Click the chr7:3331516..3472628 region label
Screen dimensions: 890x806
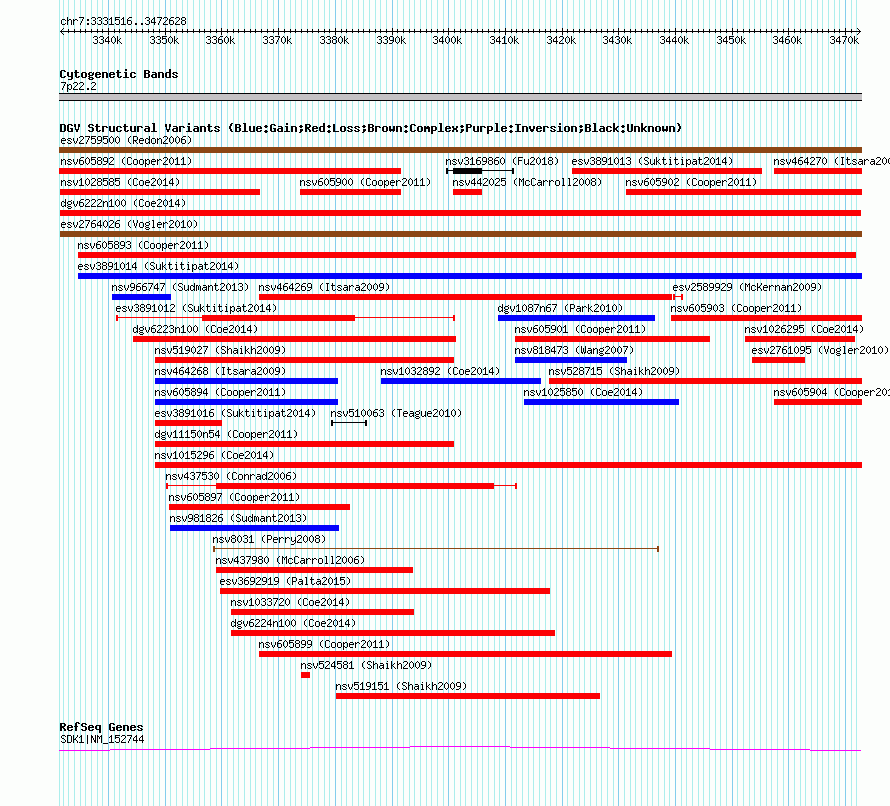[x=123, y=21]
